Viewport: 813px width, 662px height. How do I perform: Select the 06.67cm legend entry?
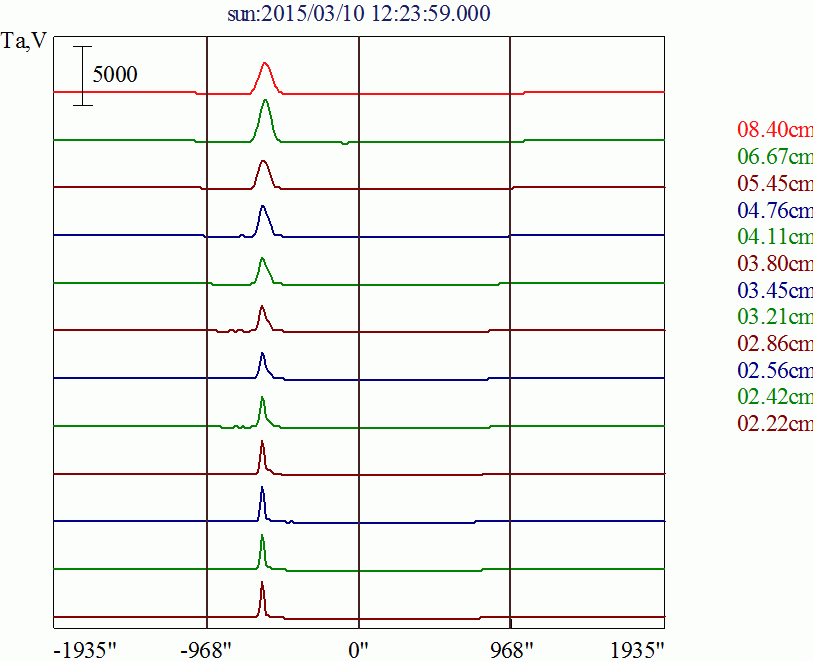coord(775,156)
